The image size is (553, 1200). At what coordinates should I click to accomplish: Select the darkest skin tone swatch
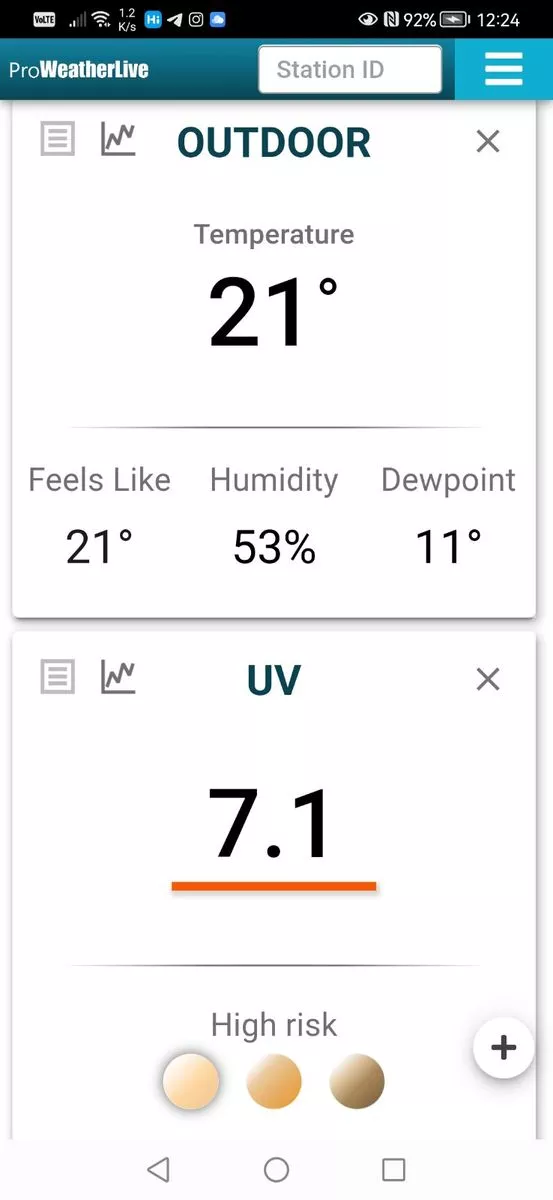click(357, 1081)
